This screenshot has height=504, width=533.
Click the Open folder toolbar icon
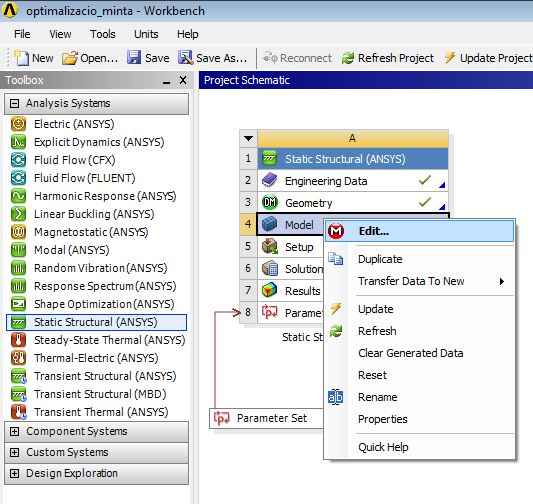point(70,58)
